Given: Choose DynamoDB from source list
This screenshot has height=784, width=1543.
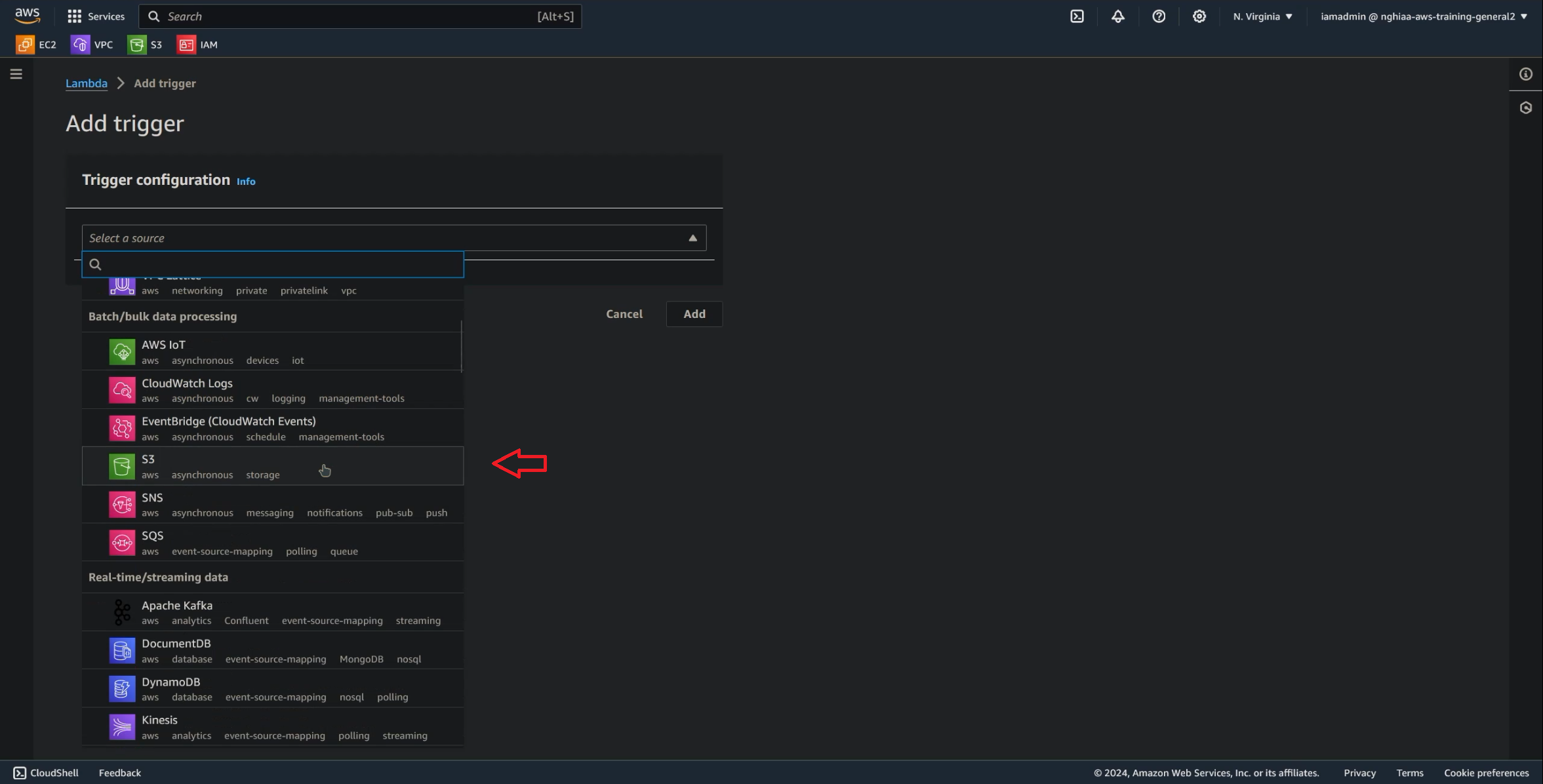Looking at the screenshot, I should 273,688.
